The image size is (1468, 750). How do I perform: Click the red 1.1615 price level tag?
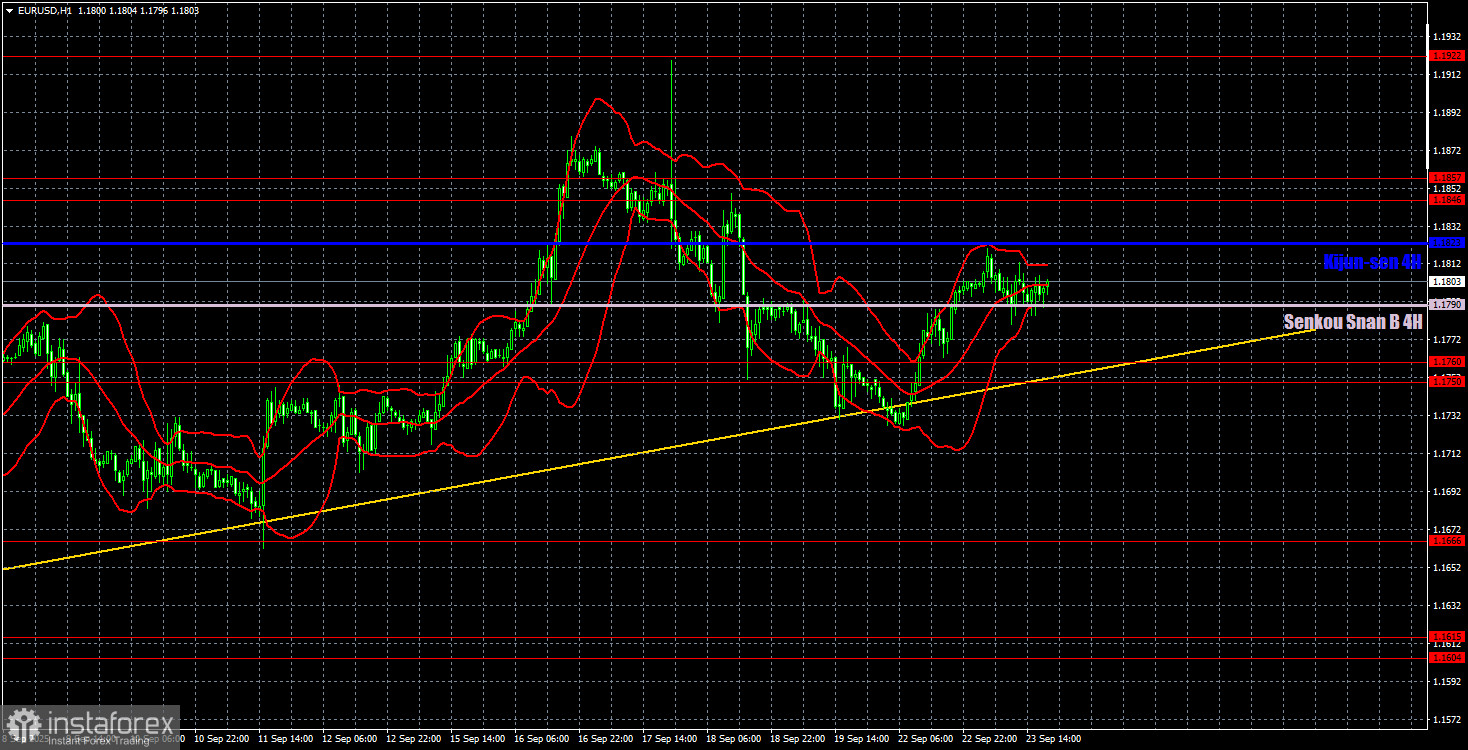click(x=1447, y=636)
